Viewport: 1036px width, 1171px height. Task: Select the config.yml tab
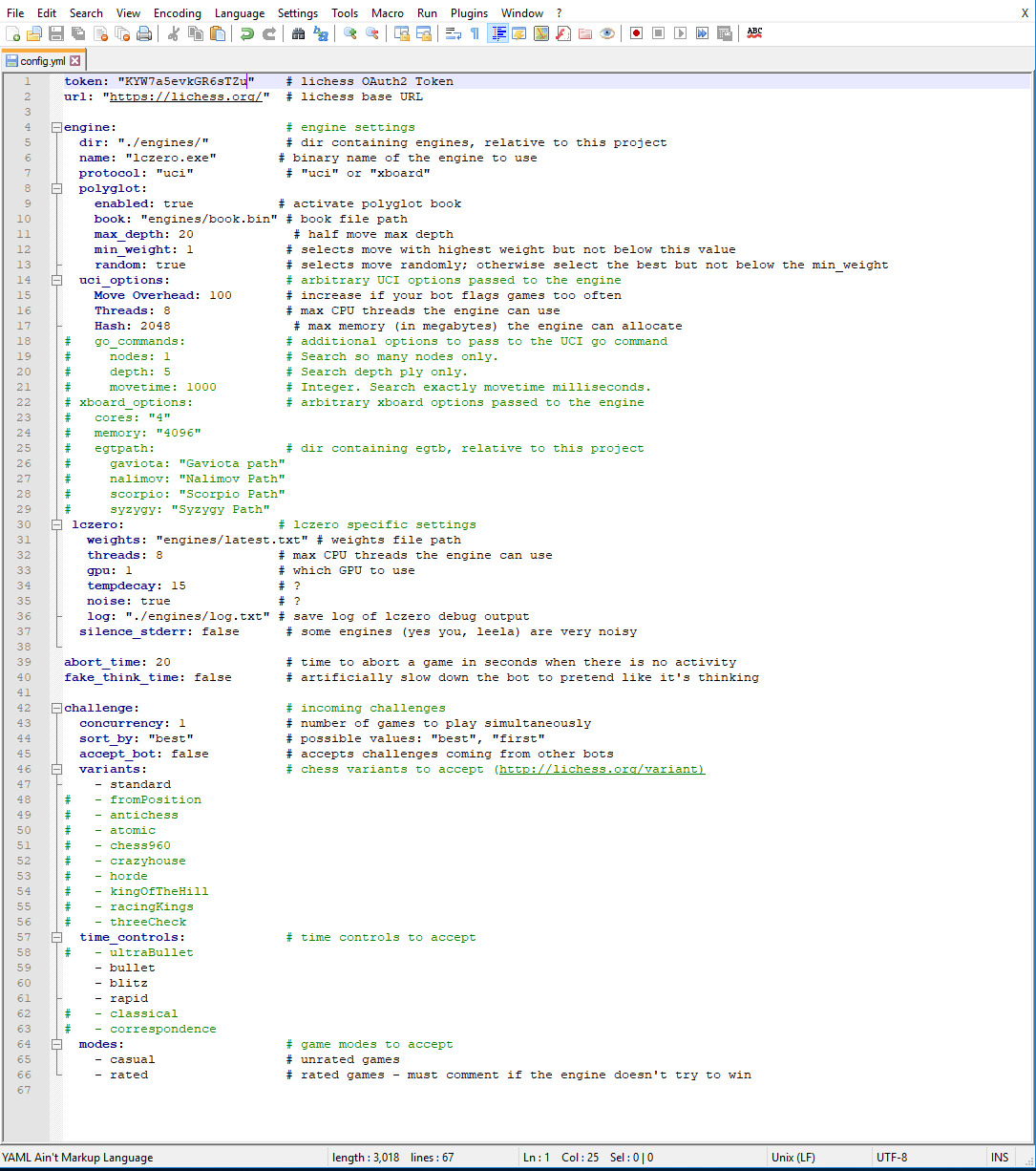click(x=42, y=57)
